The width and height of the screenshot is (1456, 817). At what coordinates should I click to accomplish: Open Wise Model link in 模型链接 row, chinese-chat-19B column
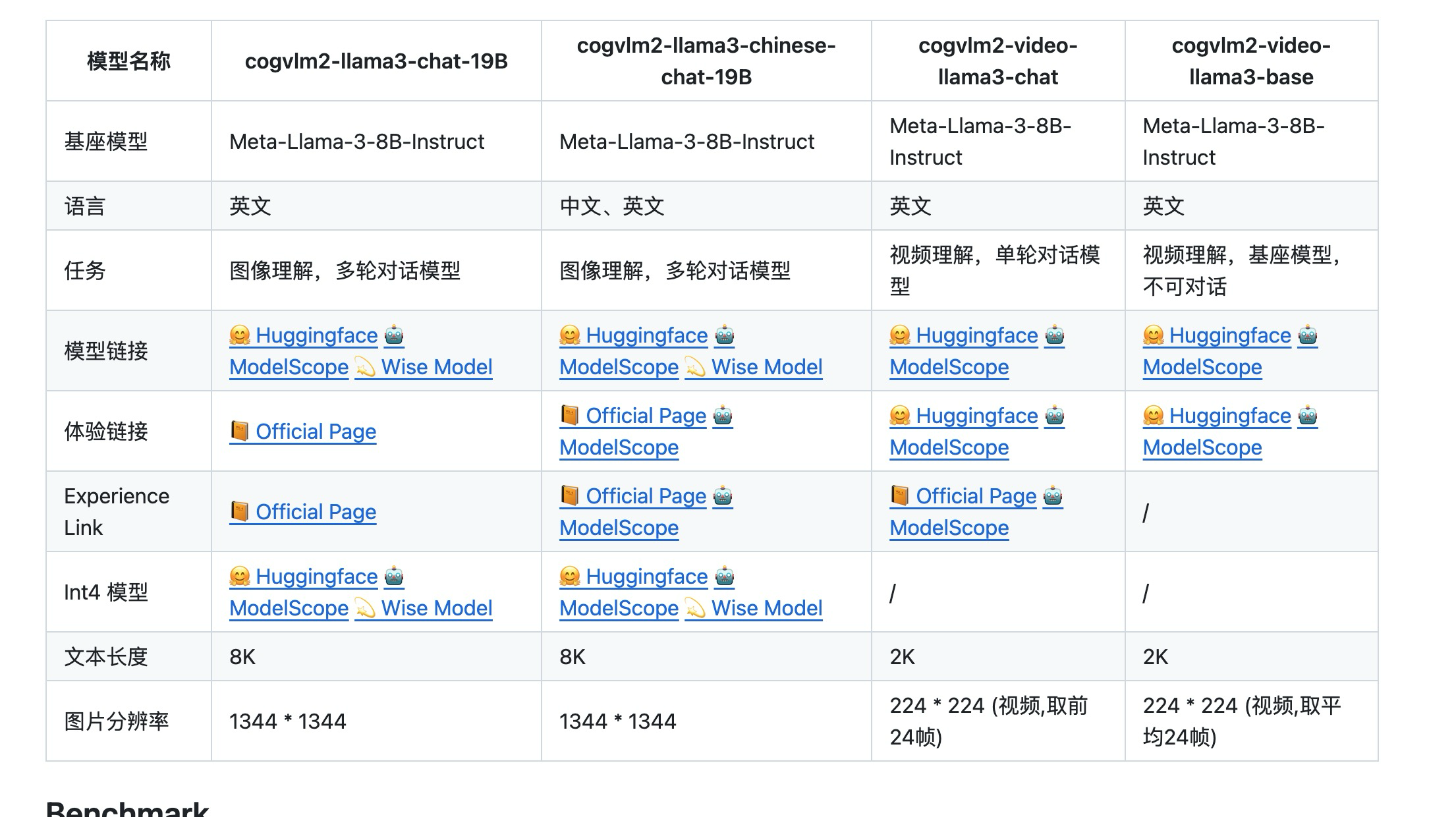pos(766,367)
